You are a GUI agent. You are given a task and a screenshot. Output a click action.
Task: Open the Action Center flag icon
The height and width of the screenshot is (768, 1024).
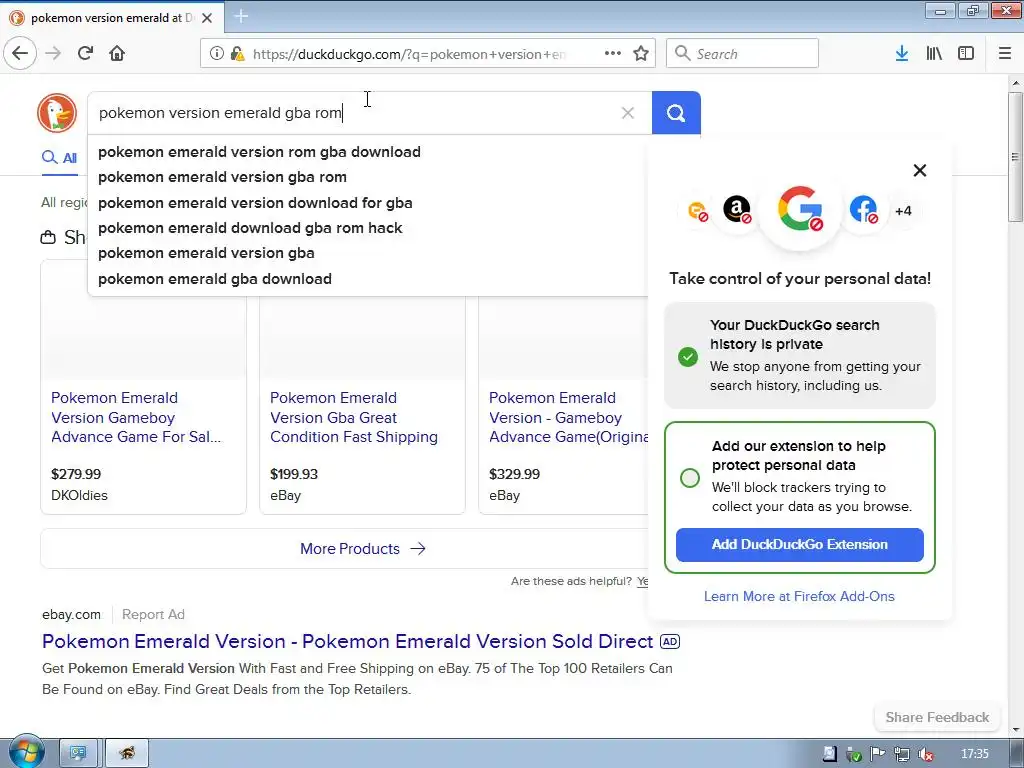878,754
